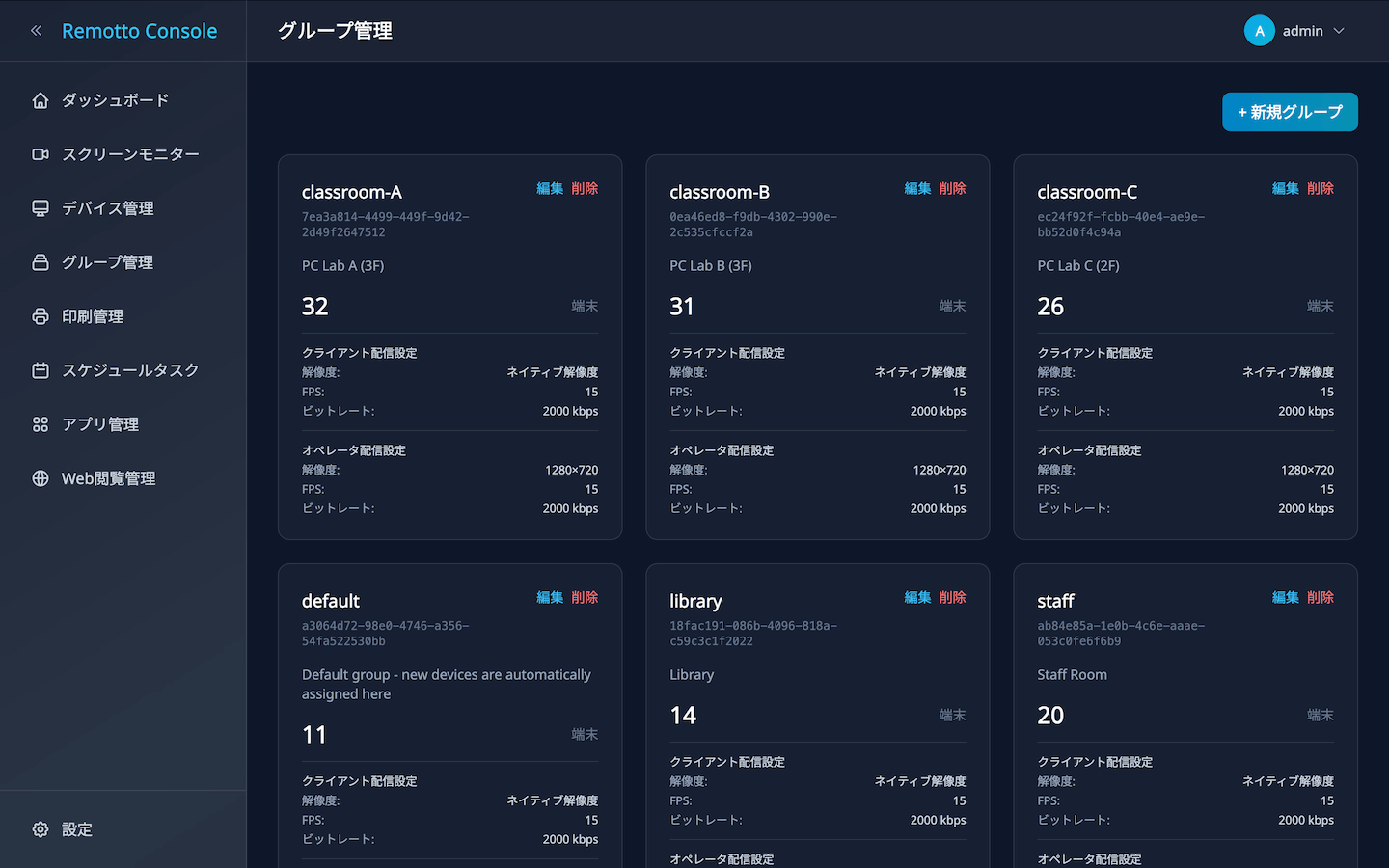
Task: Open the admin user avatar
Action: 1259,31
